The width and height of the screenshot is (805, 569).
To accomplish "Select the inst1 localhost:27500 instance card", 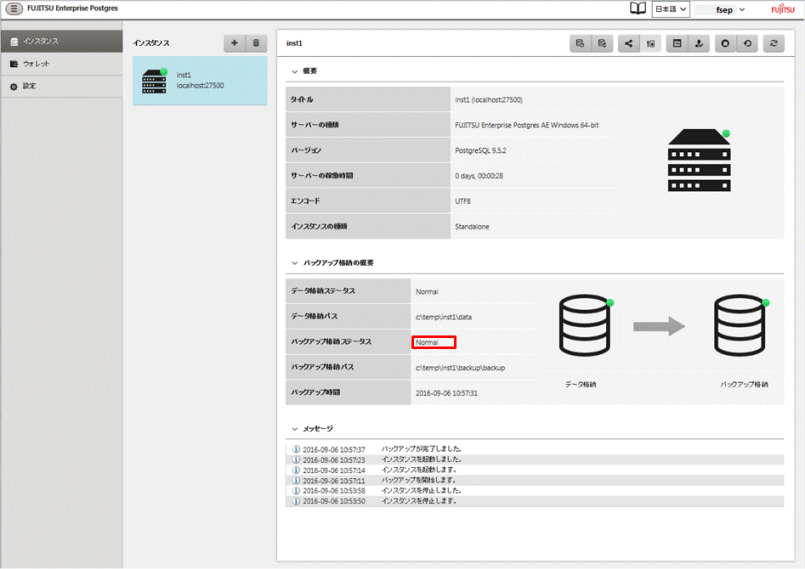I will [x=200, y=81].
